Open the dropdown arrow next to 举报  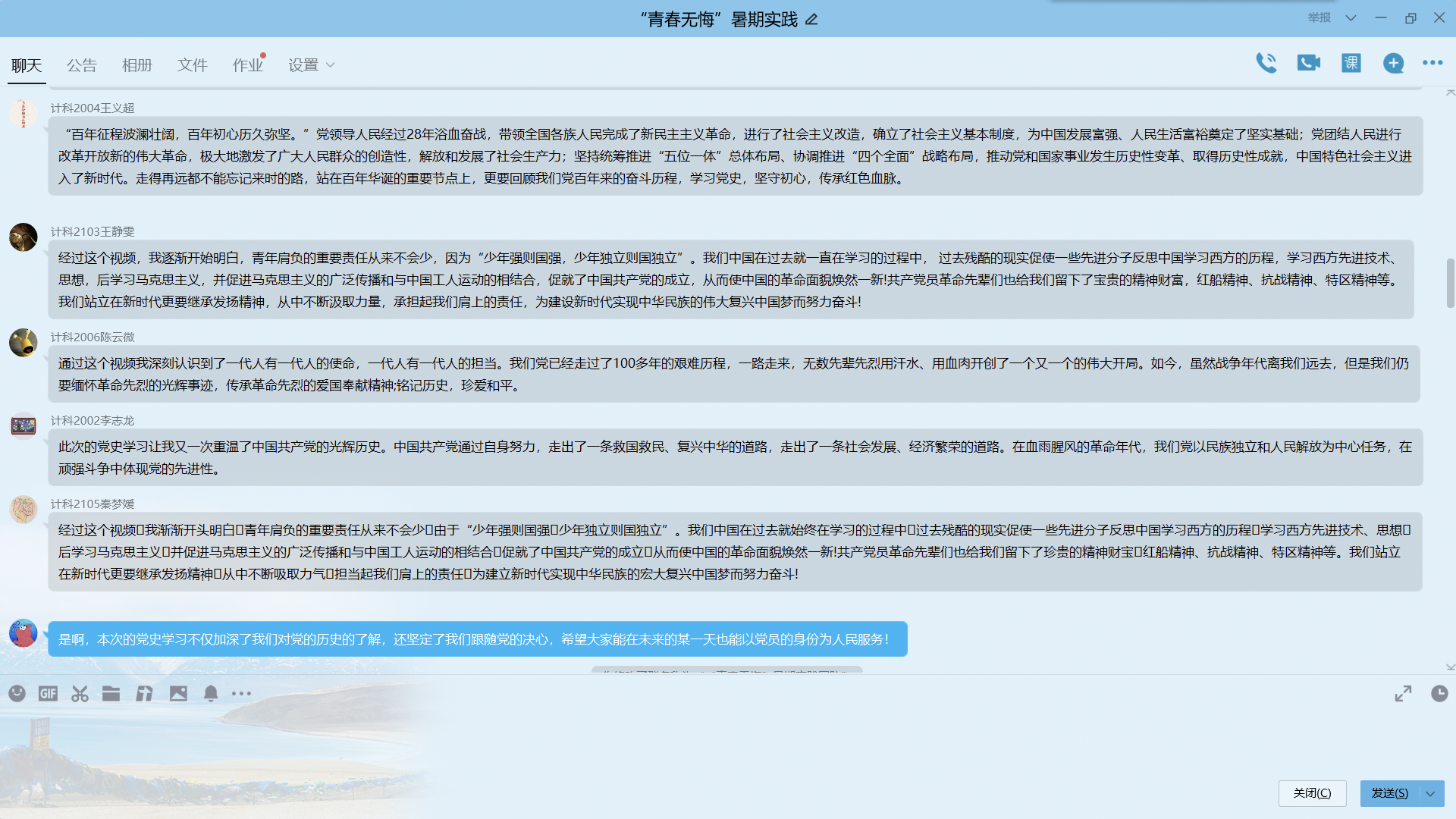[x=1351, y=17]
